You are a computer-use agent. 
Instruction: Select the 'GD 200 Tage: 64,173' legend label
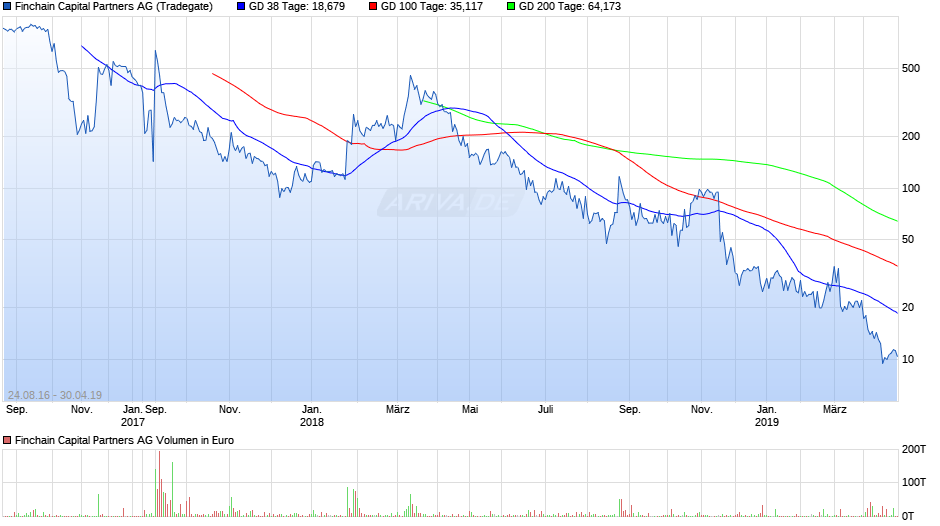(570, 7)
